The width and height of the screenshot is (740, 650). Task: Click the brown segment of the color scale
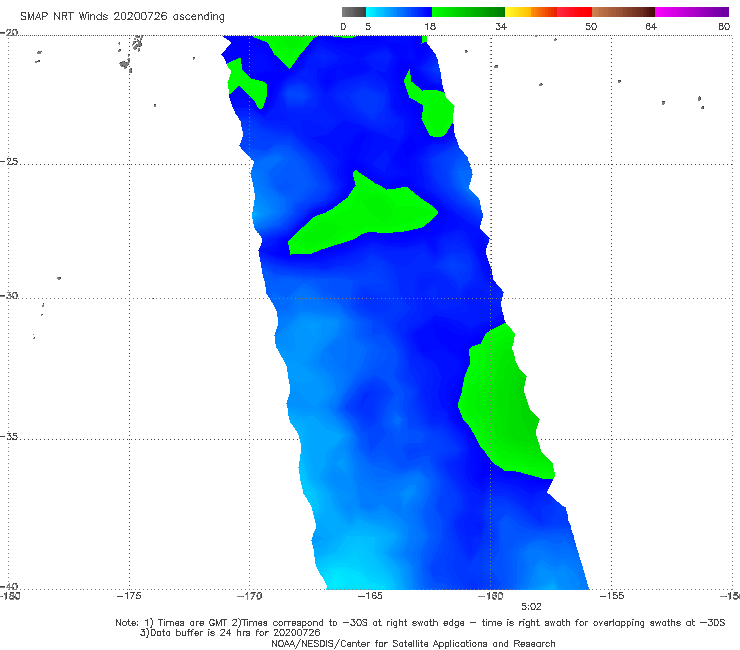coord(623,12)
